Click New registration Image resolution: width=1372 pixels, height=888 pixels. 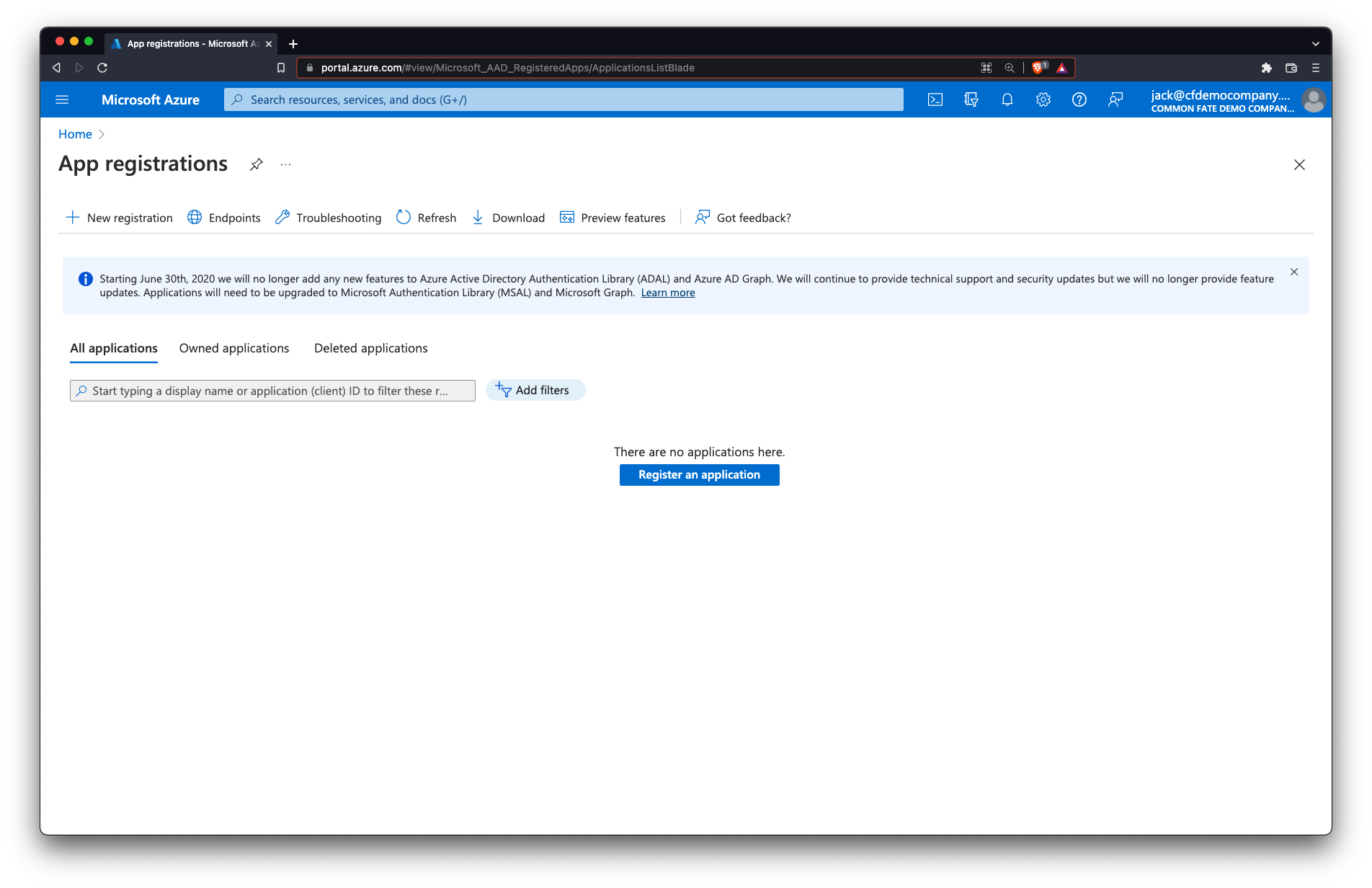pos(120,218)
